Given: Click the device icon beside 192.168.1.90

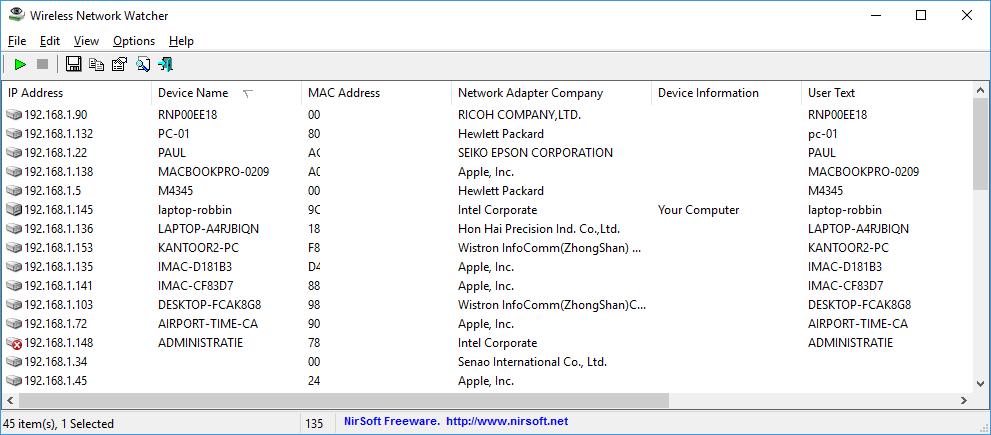Looking at the screenshot, I should (14, 115).
